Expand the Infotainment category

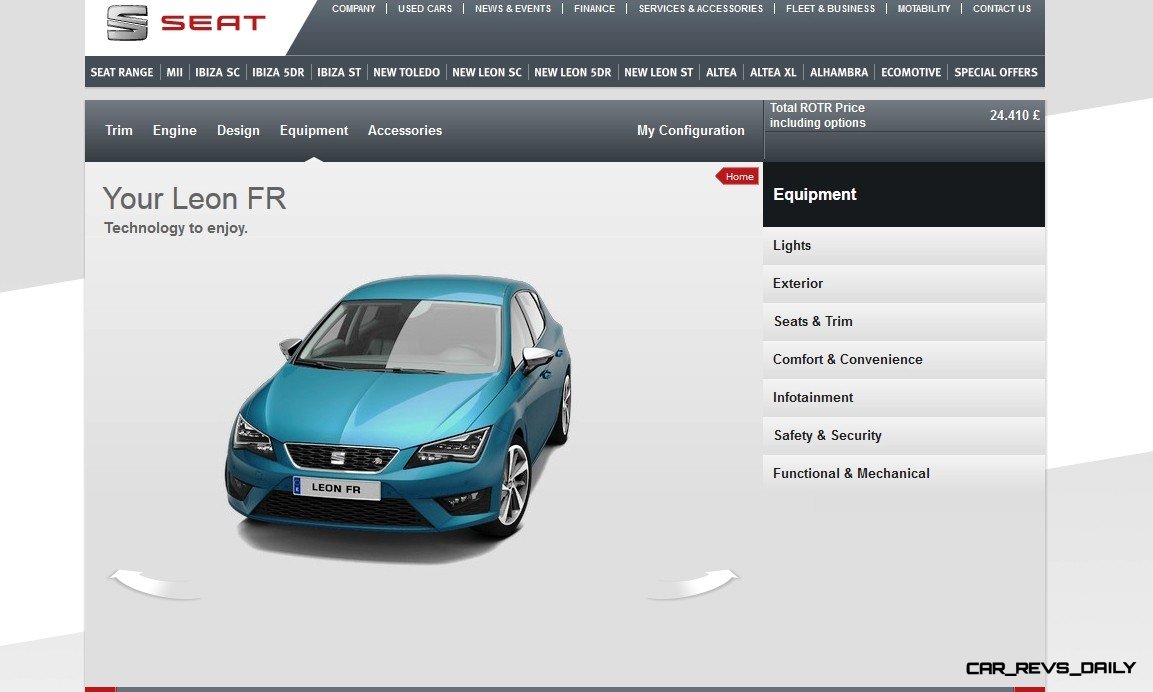[x=904, y=397]
